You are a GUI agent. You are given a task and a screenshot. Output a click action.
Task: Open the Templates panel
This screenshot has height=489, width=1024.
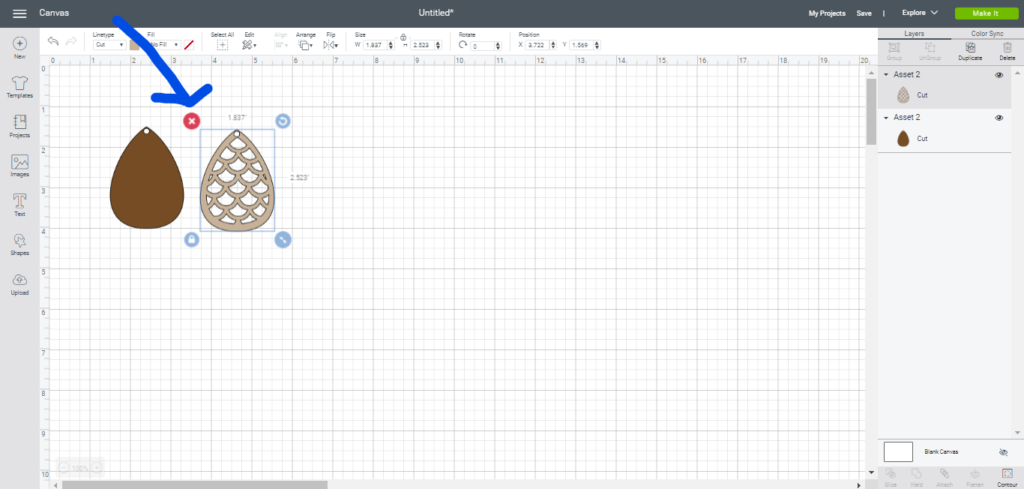[x=20, y=87]
